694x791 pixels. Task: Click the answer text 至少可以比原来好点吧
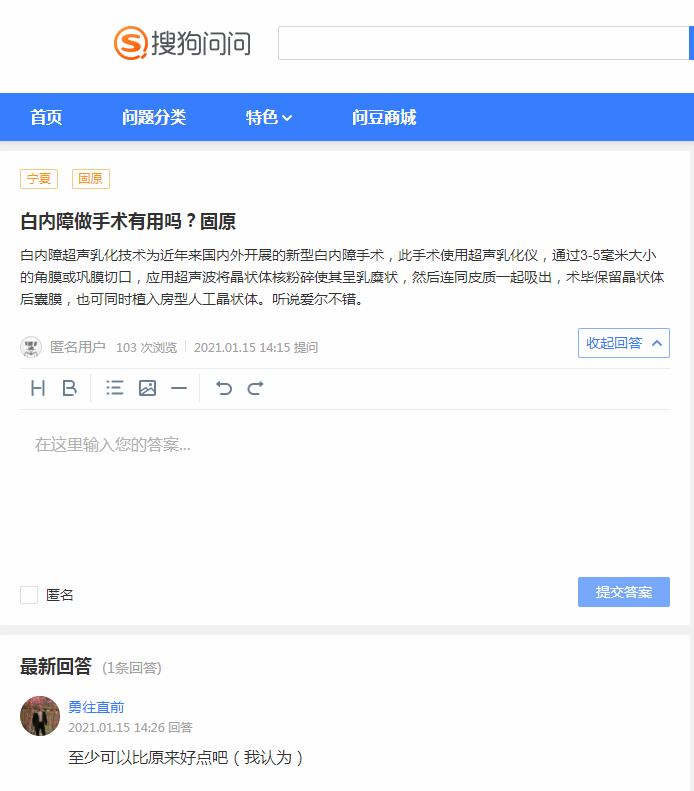(x=186, y=757)
